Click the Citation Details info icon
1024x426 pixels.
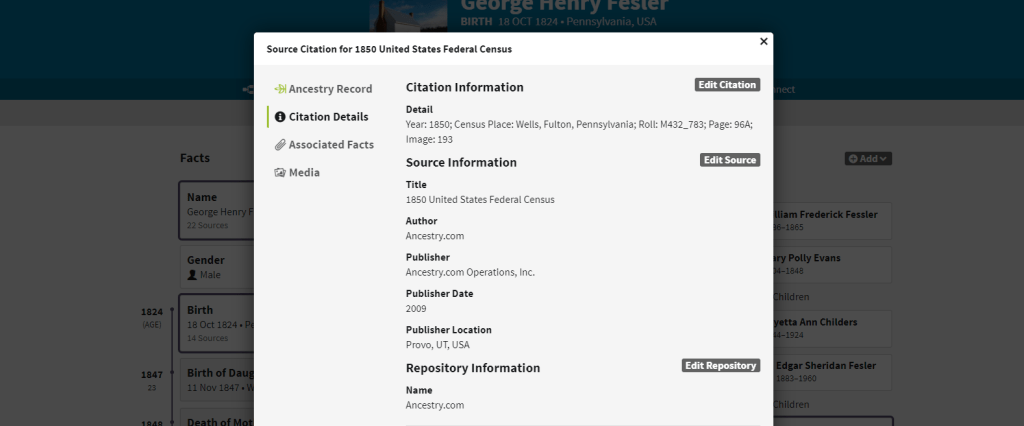(x=280, y=117)
